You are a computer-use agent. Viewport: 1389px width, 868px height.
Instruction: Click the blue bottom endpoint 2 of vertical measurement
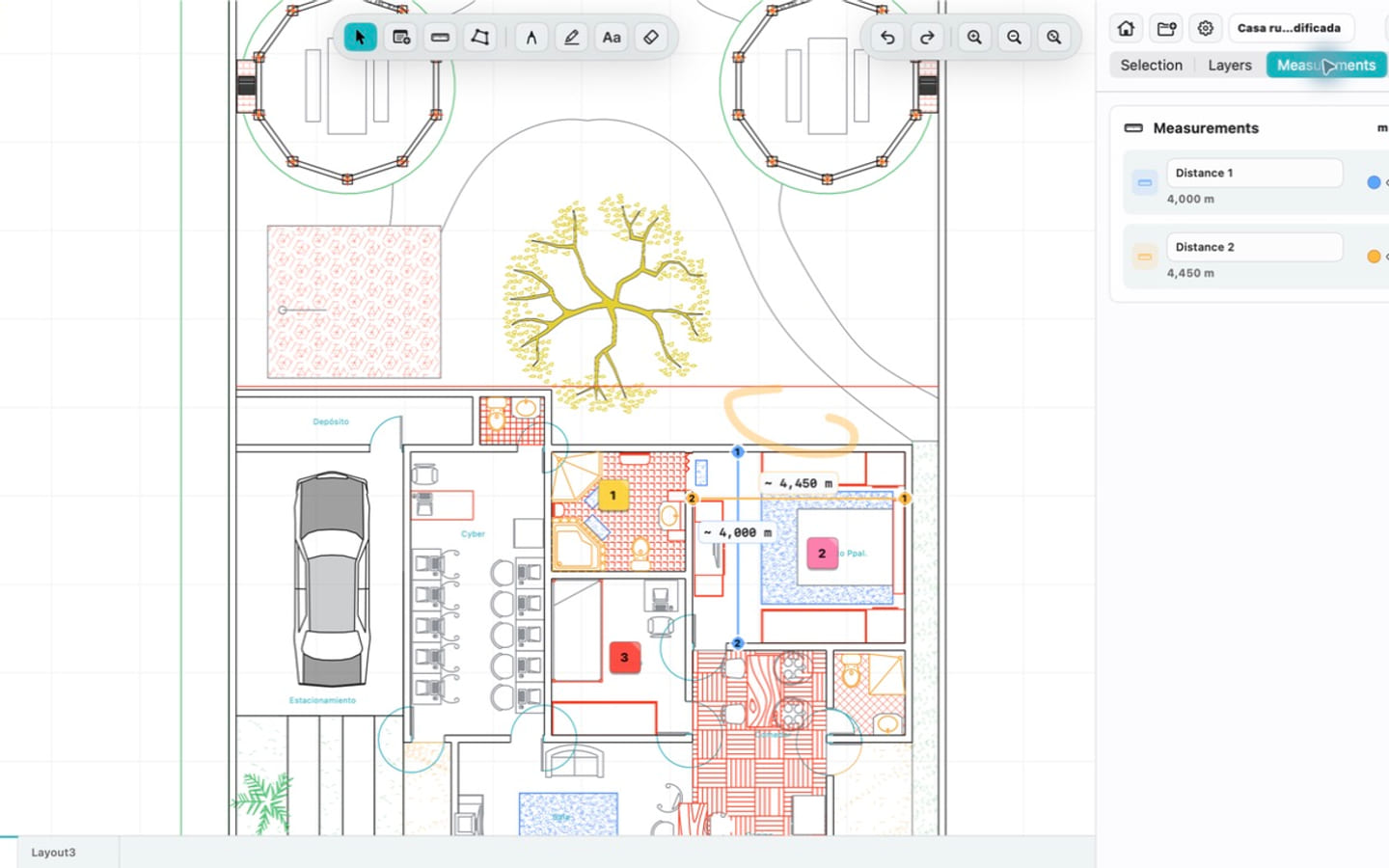738,643
